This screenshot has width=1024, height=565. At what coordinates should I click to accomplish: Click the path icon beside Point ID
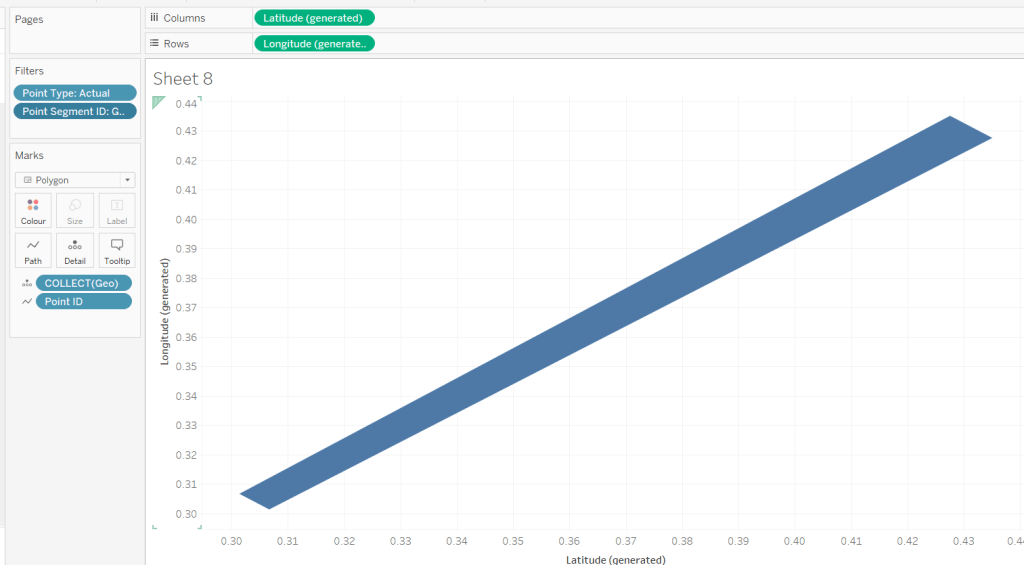(x=26, y=301)
